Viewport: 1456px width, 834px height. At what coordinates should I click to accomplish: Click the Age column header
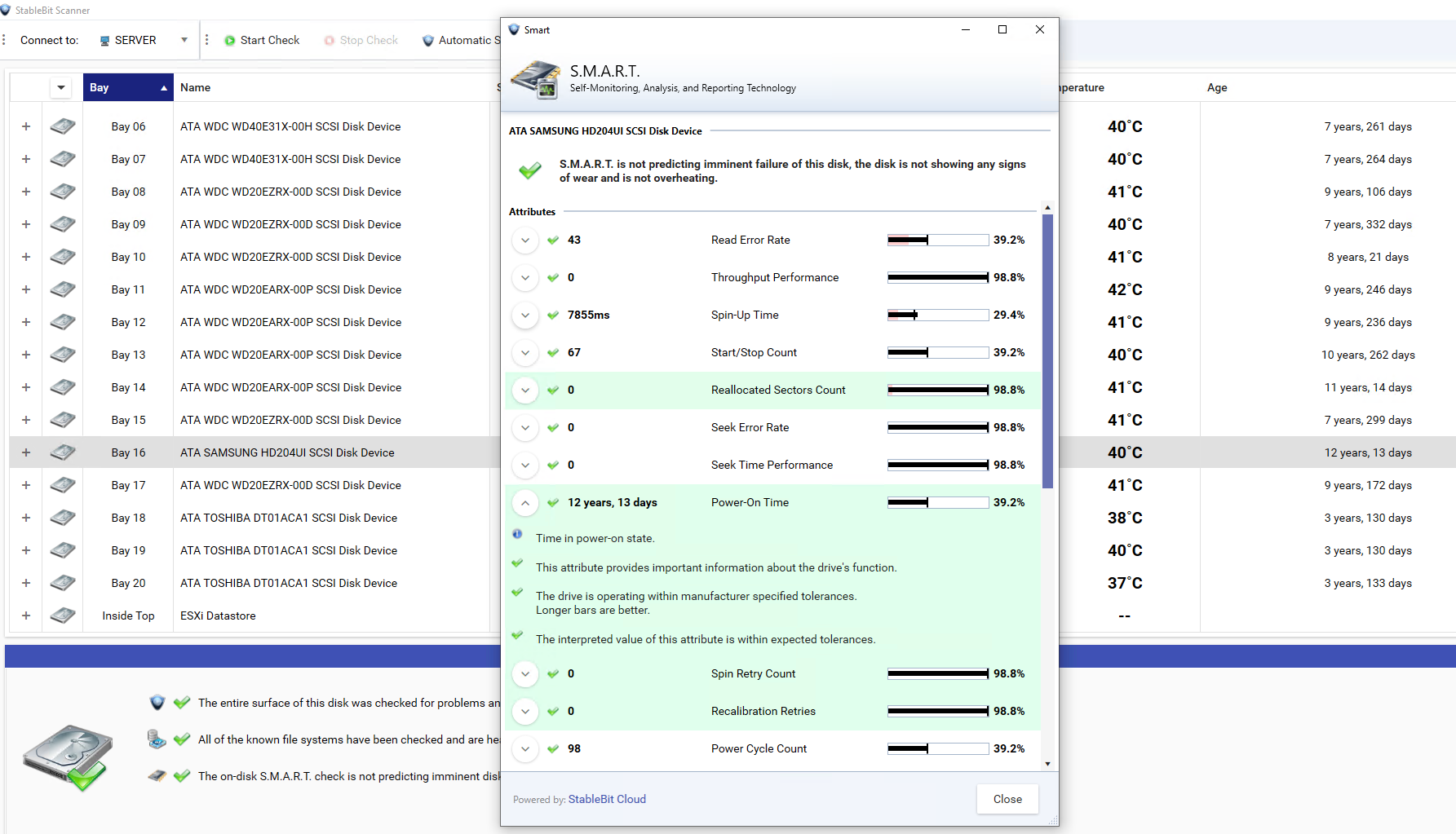pyautogui.click(x=1216, y=87)
